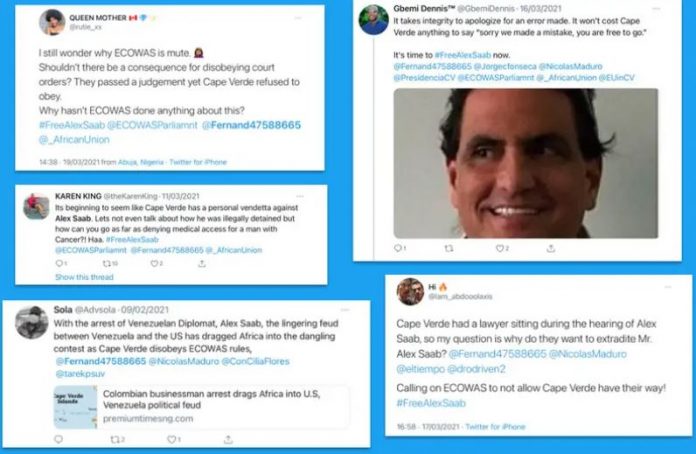Like Sola's tweet with heart icon

[171, 439]
